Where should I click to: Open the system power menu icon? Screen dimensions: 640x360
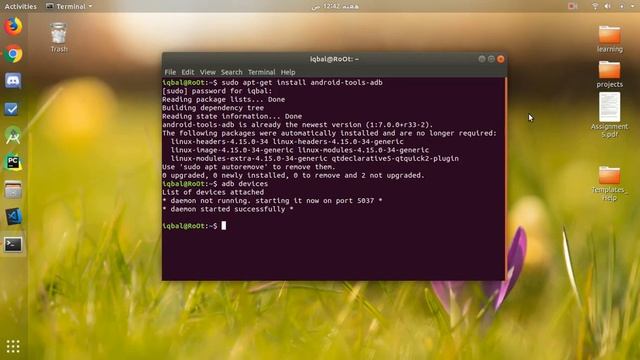(622, 6)
